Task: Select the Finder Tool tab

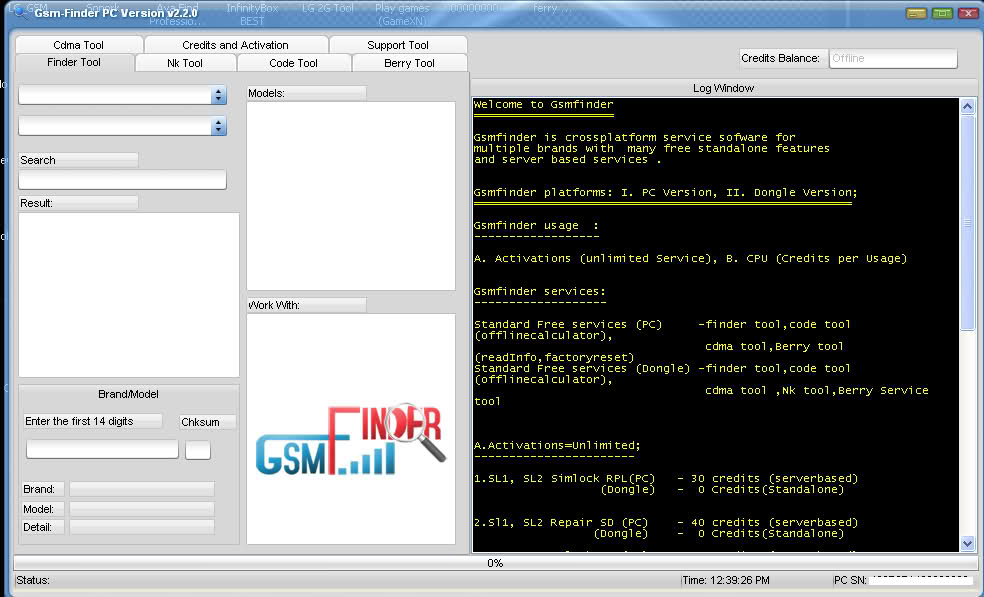Action: click(x=74, y=62)
